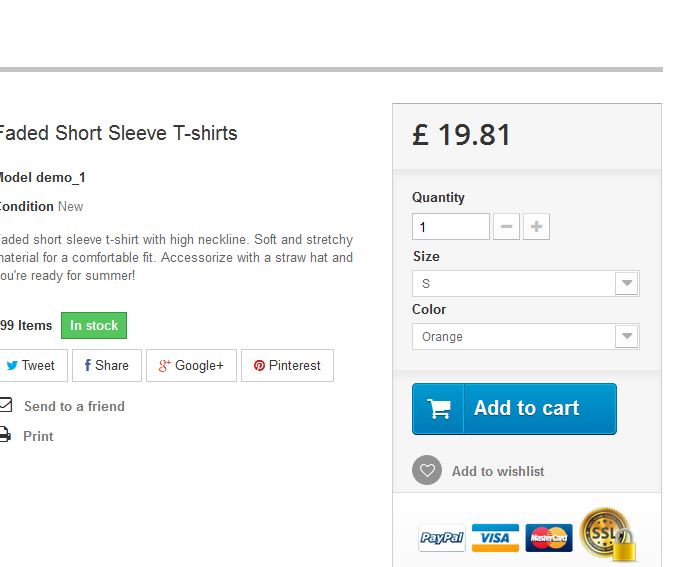The width and height of the screenshot is (700, 567).
Task: Decrease quantity with the minus button
Action: (507, 227)
